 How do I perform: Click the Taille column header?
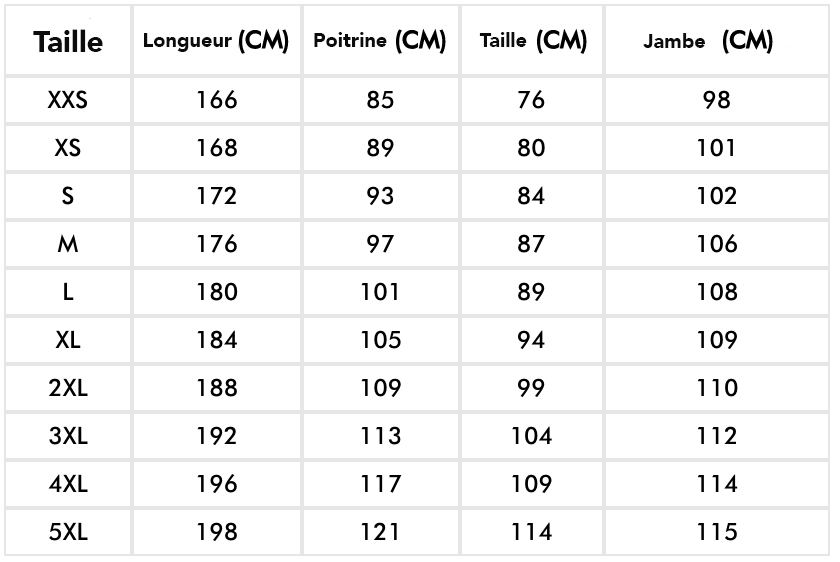(68, 41)
